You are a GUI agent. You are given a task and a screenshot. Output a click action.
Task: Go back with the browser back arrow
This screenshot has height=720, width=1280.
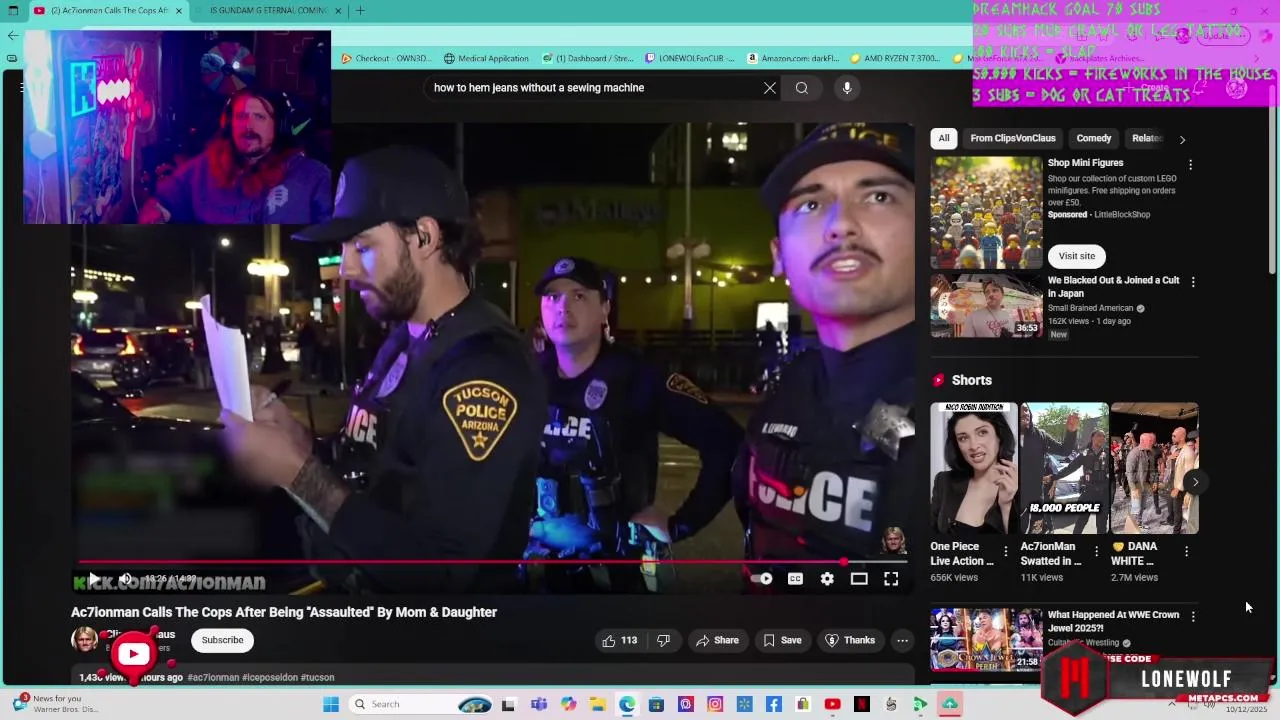coord(12,35)
